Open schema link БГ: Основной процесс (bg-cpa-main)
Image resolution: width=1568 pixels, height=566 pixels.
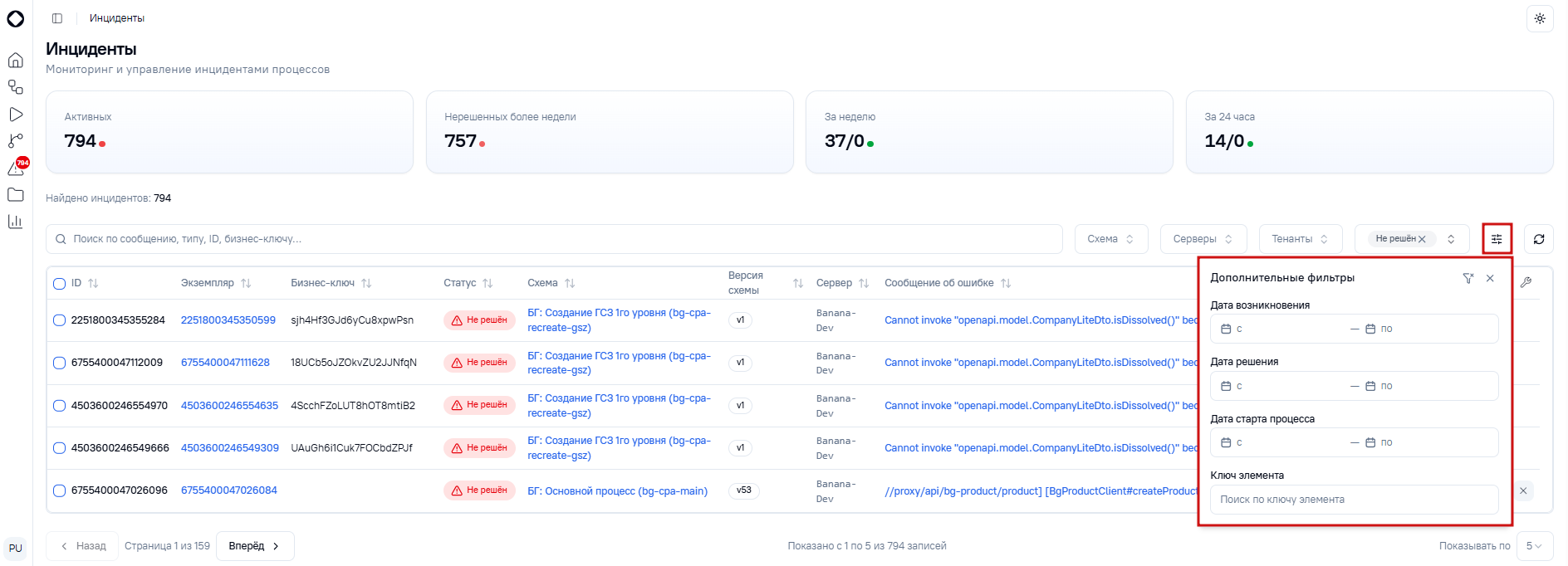click(x=618, y=491)
